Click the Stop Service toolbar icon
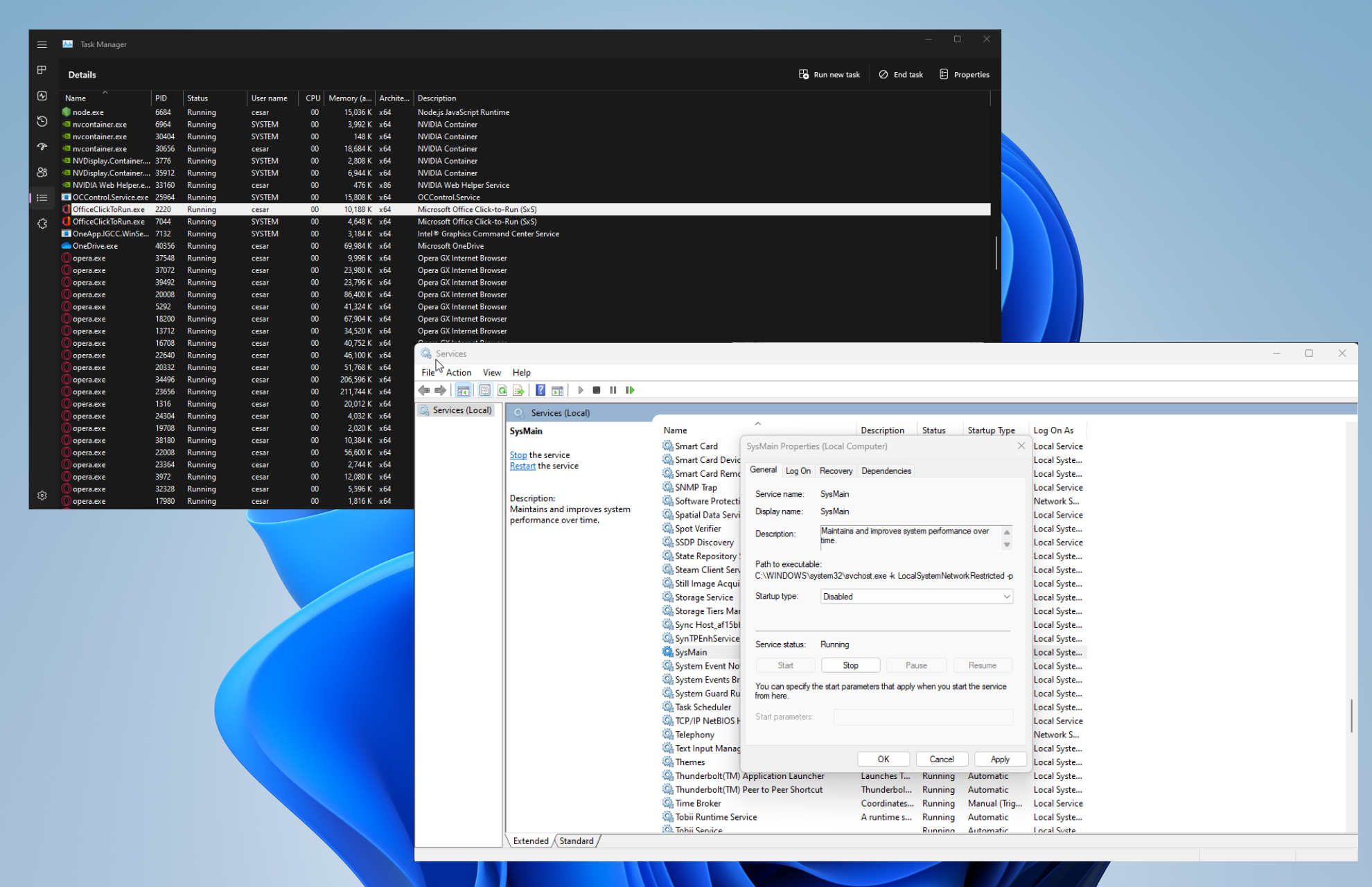Image resolution: width=1372 pixels, height=887 pixels. 596,390
